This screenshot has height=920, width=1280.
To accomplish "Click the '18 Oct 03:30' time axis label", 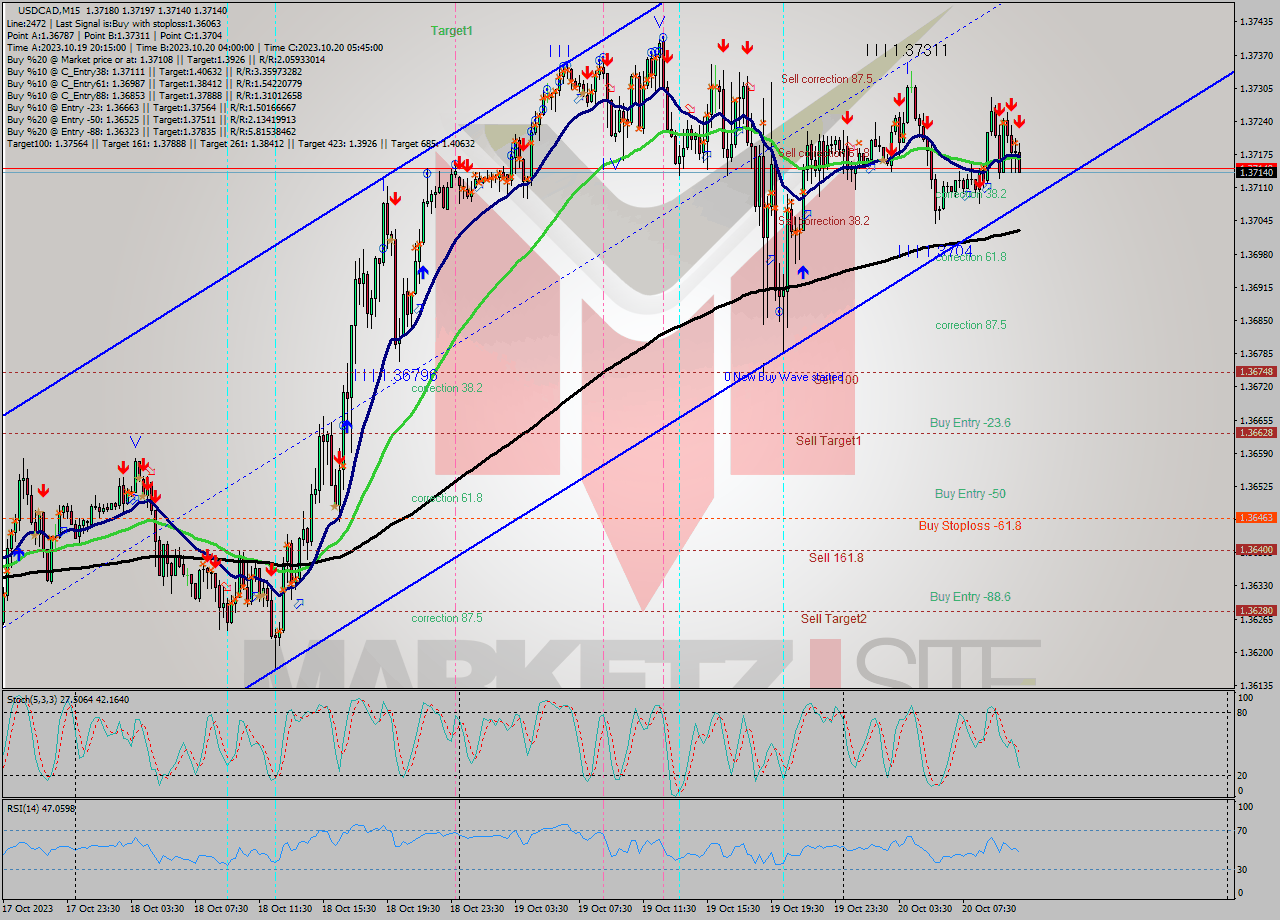I will click(x=155, y=909).
